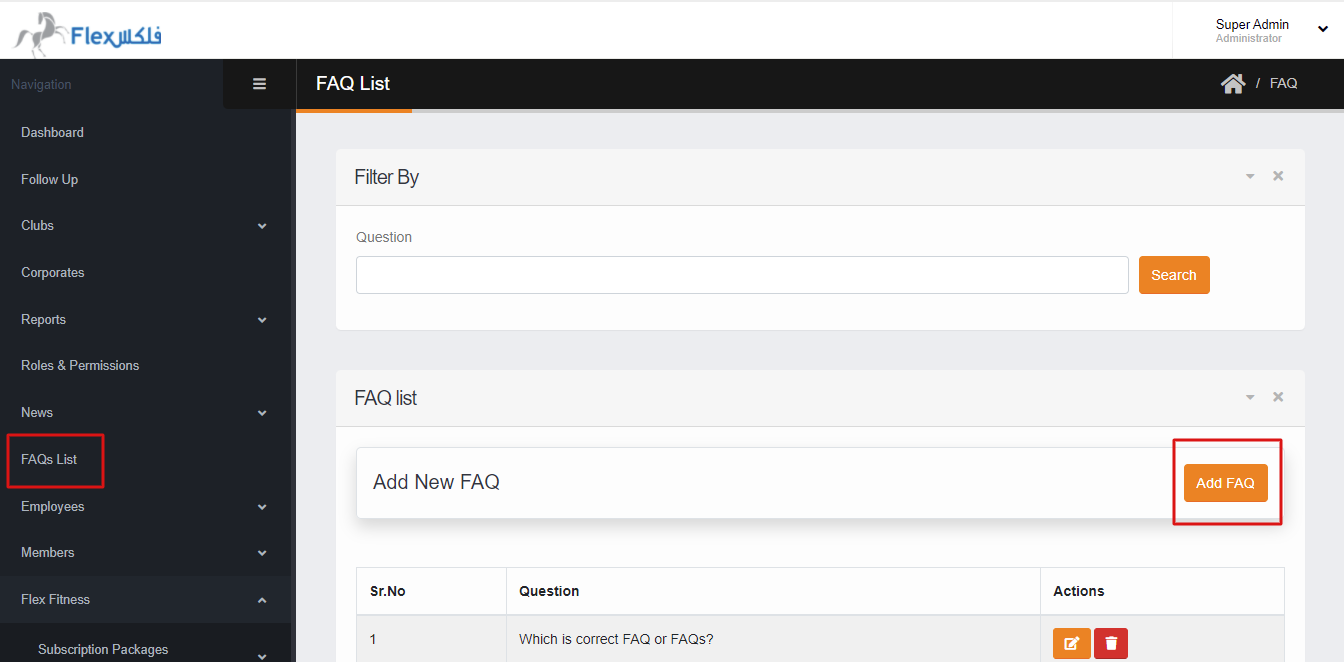The image size is (1344, 662).
Task: Click the Add FAQ button
Action: 1225,483
